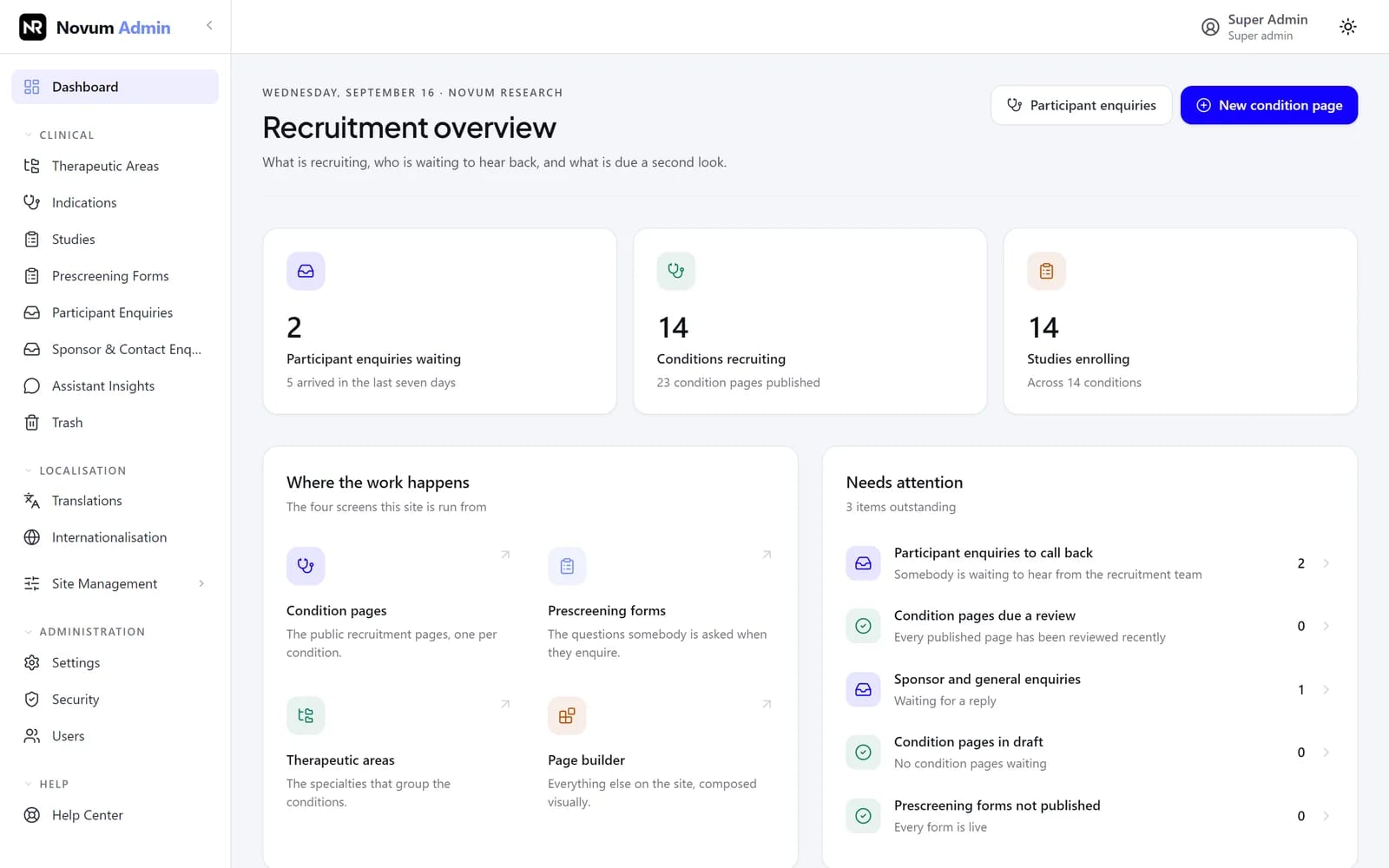Click the Novum NR logo icon
This screenshot has width=1389, height=868.
(x=32, y=27)
